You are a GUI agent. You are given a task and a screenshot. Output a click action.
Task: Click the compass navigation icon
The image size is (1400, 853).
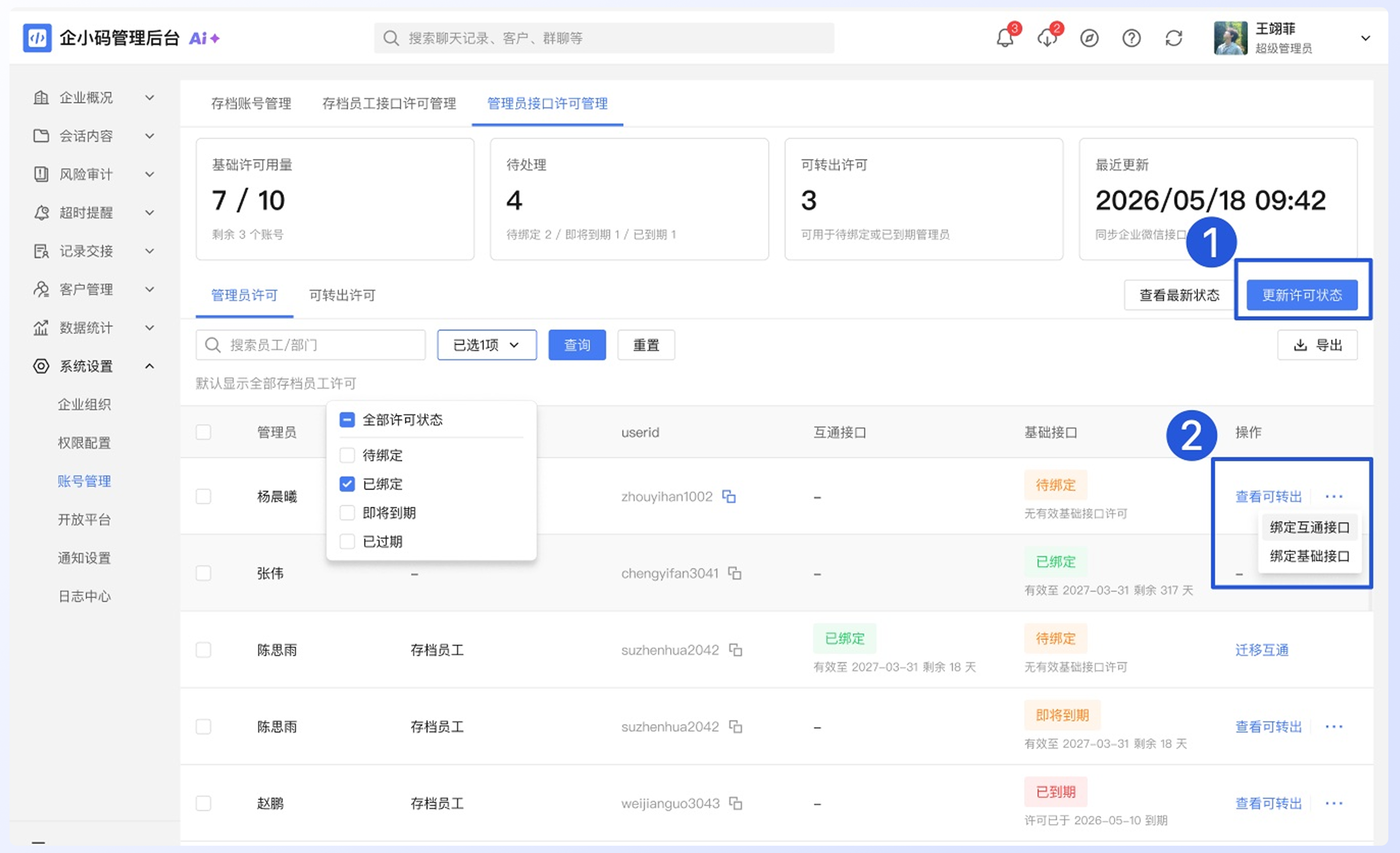click(1089, 38)
